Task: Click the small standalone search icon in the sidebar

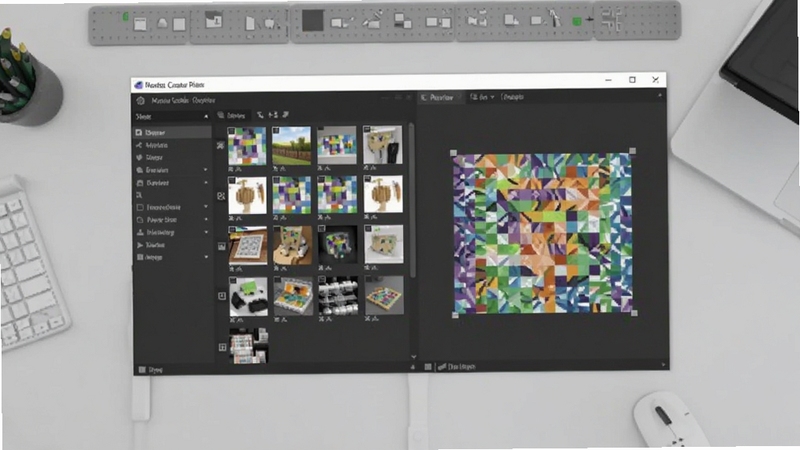Action: click(139, 195)
